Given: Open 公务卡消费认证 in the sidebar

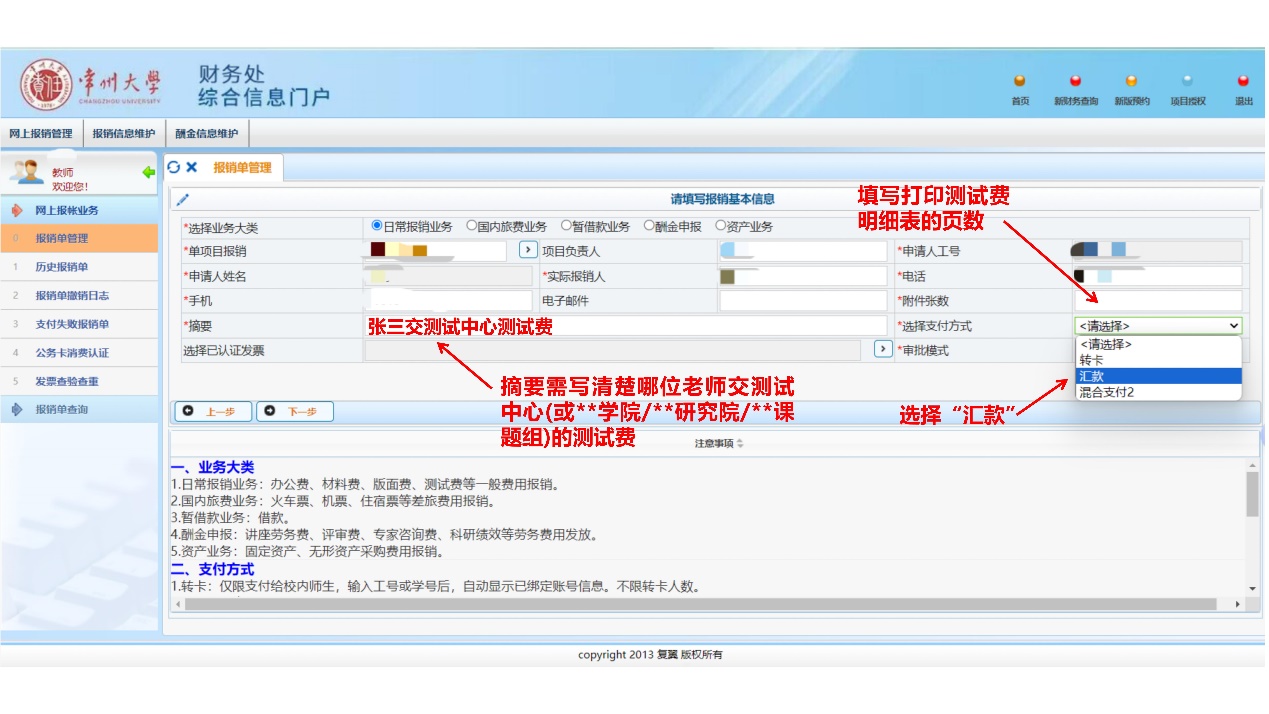Looking at the screenshot, I should click(x=79, y=353).
